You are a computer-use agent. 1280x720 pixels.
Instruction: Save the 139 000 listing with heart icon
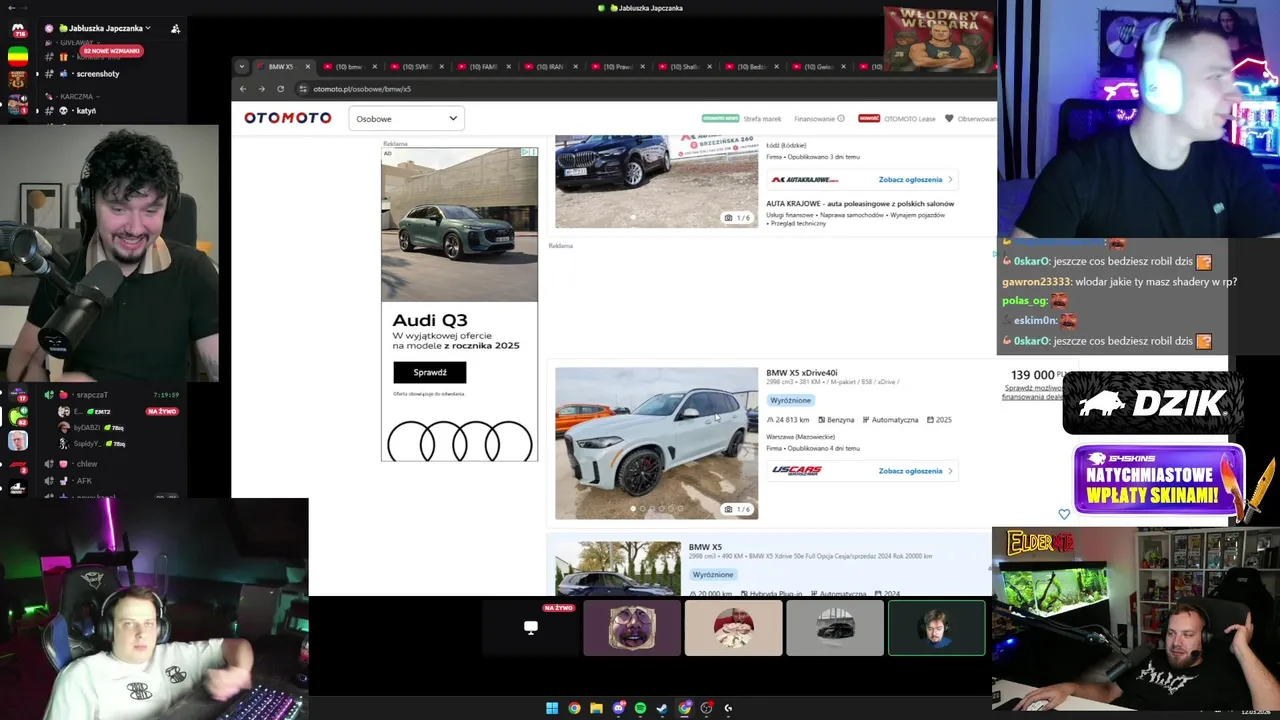pyautogui.click(x=1064, y=514)
